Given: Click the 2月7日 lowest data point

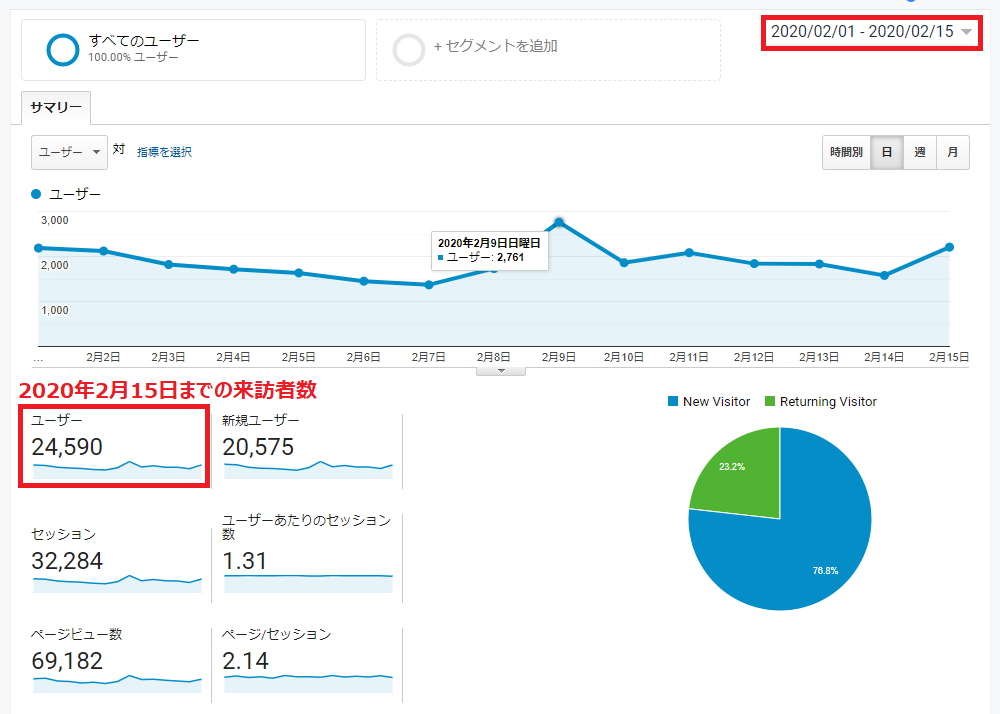Looking at the screenshot, I should point(429,285).
